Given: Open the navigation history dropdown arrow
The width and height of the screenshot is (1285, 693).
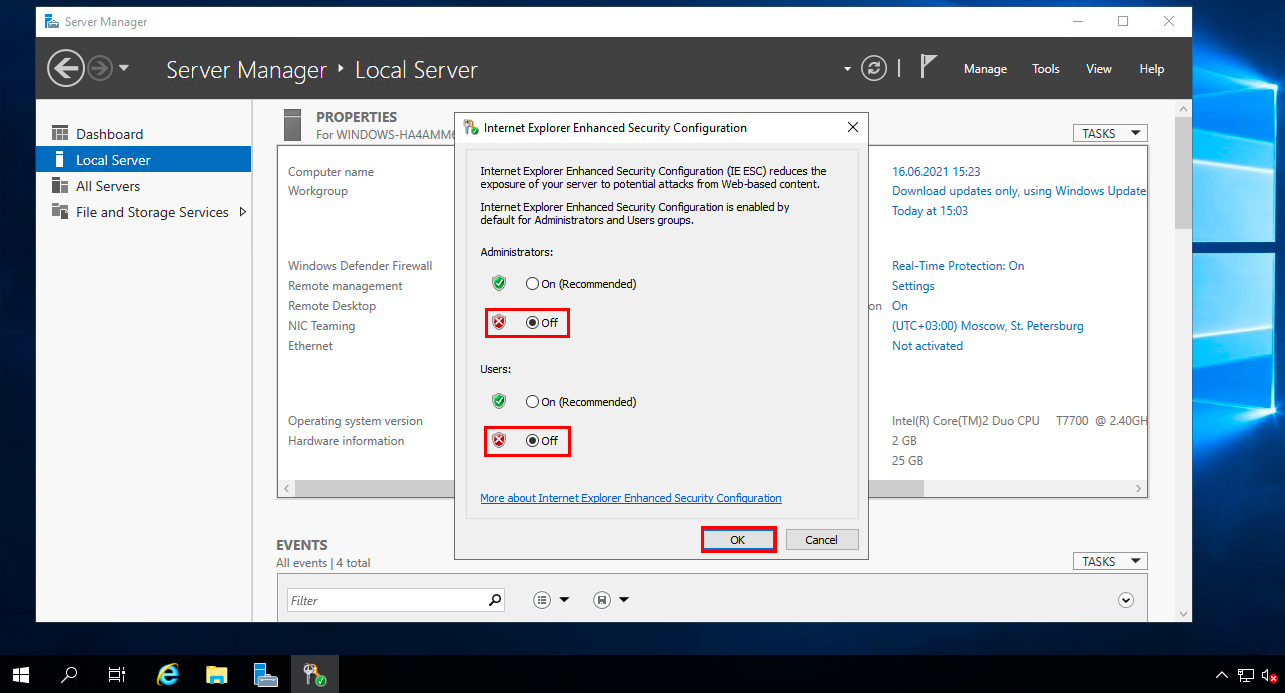Looking at the screenshot, I should tap(124, 69).
